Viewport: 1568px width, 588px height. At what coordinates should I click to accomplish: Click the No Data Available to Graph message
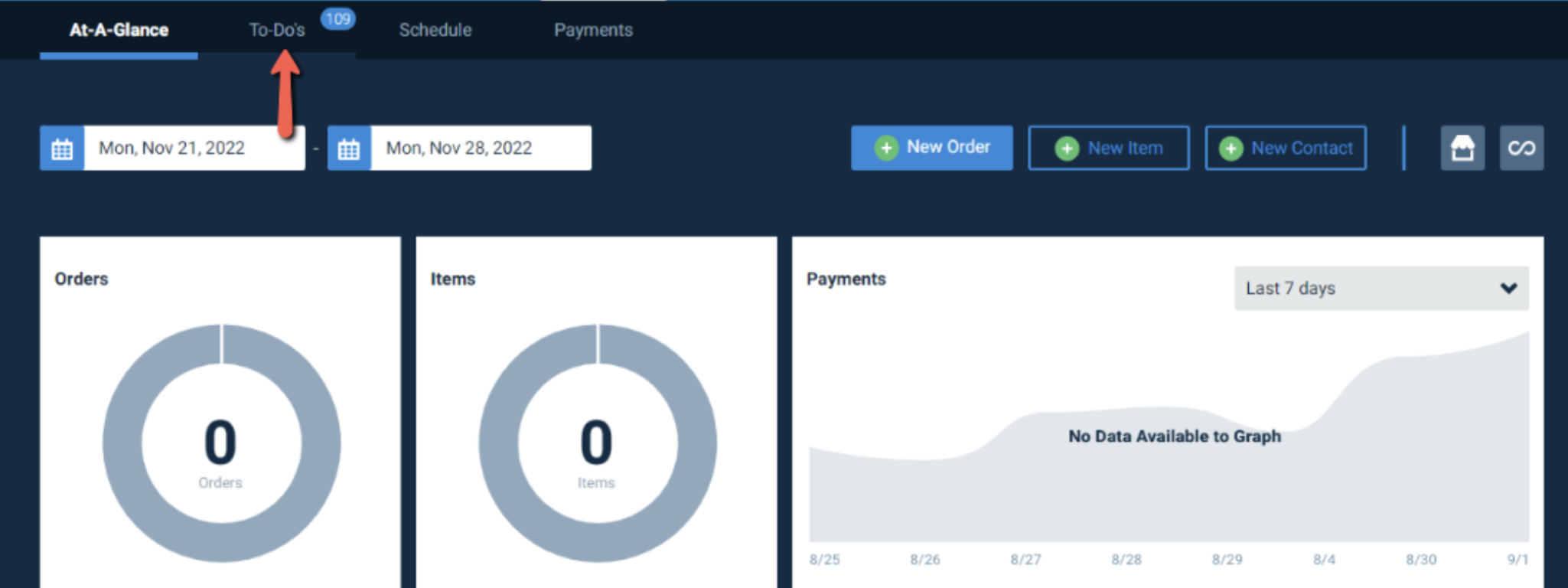pos(1174,436)
